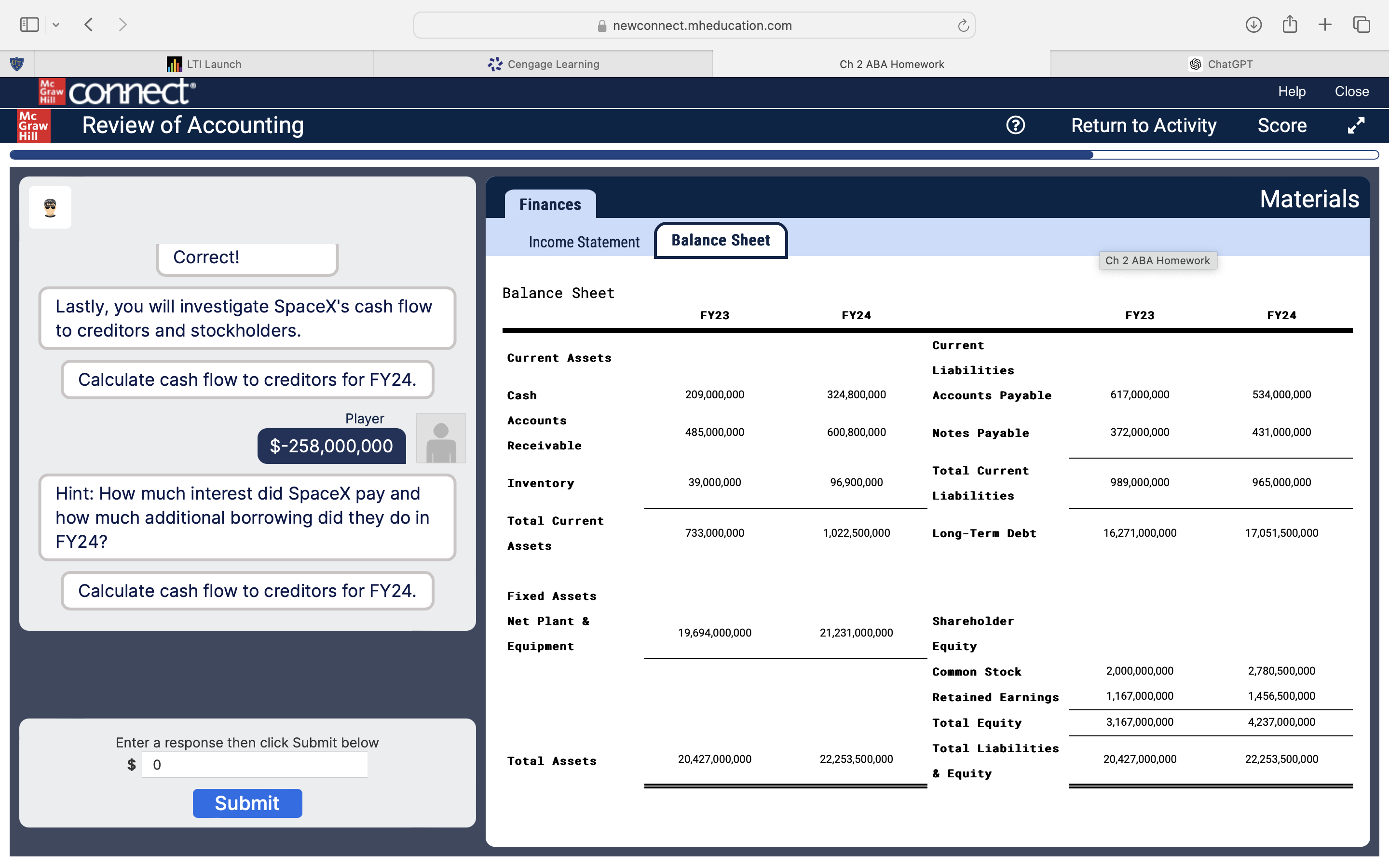Toggle fullscreen with the expand arrows icon
Screen dimensions: 1389x868
[x=1356, y=125]
